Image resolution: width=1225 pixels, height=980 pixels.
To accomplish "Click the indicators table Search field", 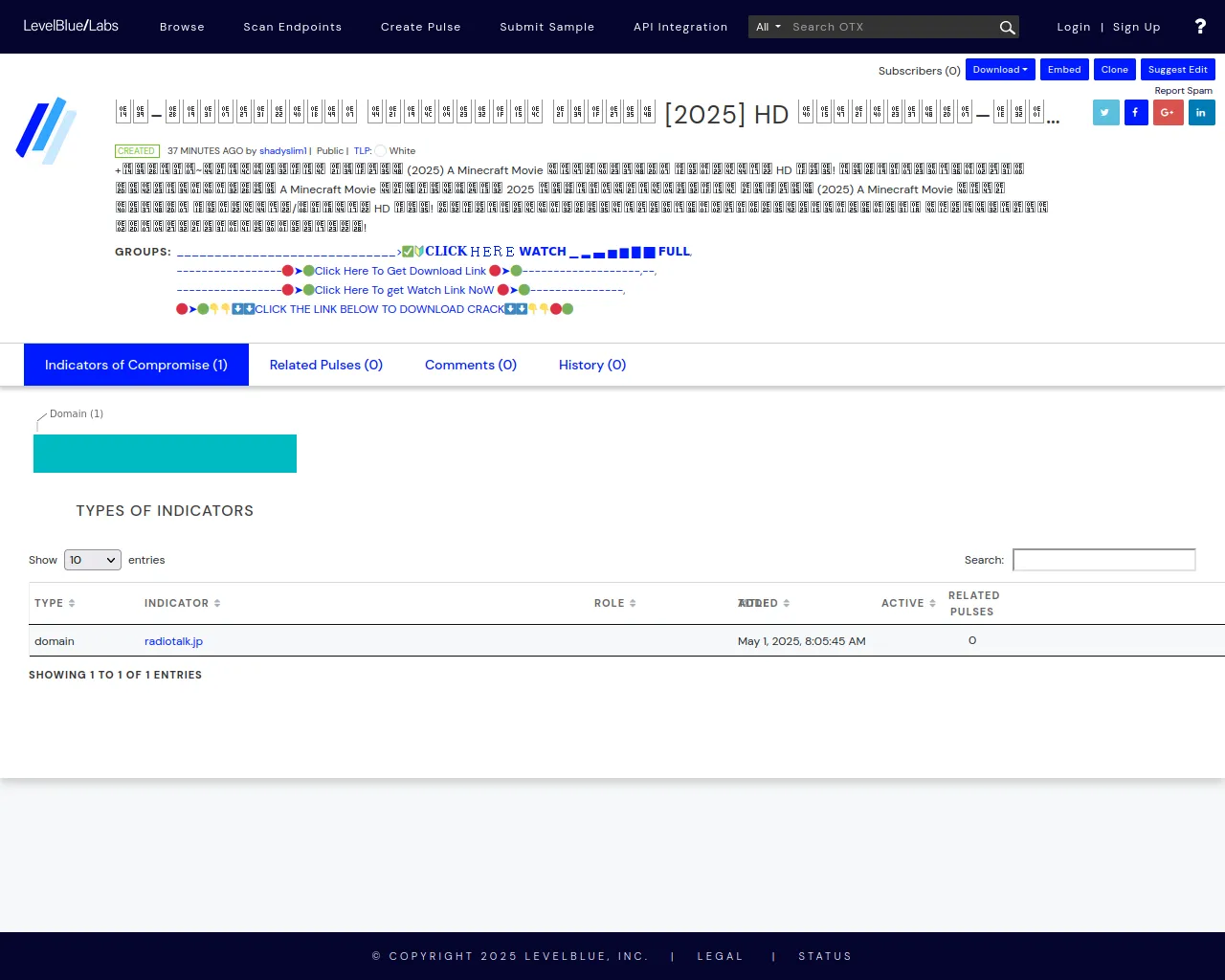I will tap(1103, 560).
